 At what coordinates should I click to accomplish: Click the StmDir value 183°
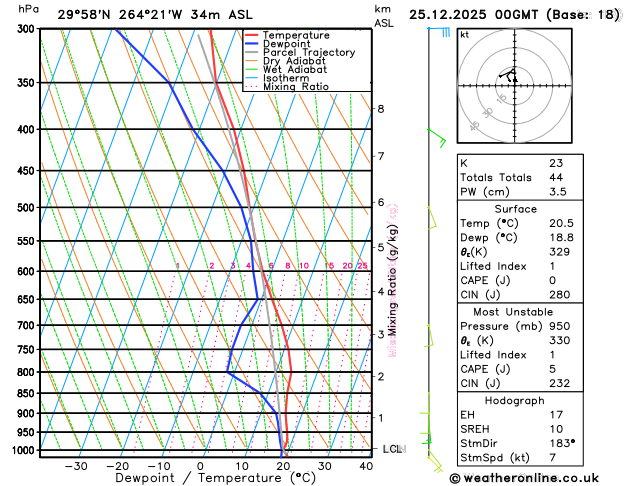562,443
